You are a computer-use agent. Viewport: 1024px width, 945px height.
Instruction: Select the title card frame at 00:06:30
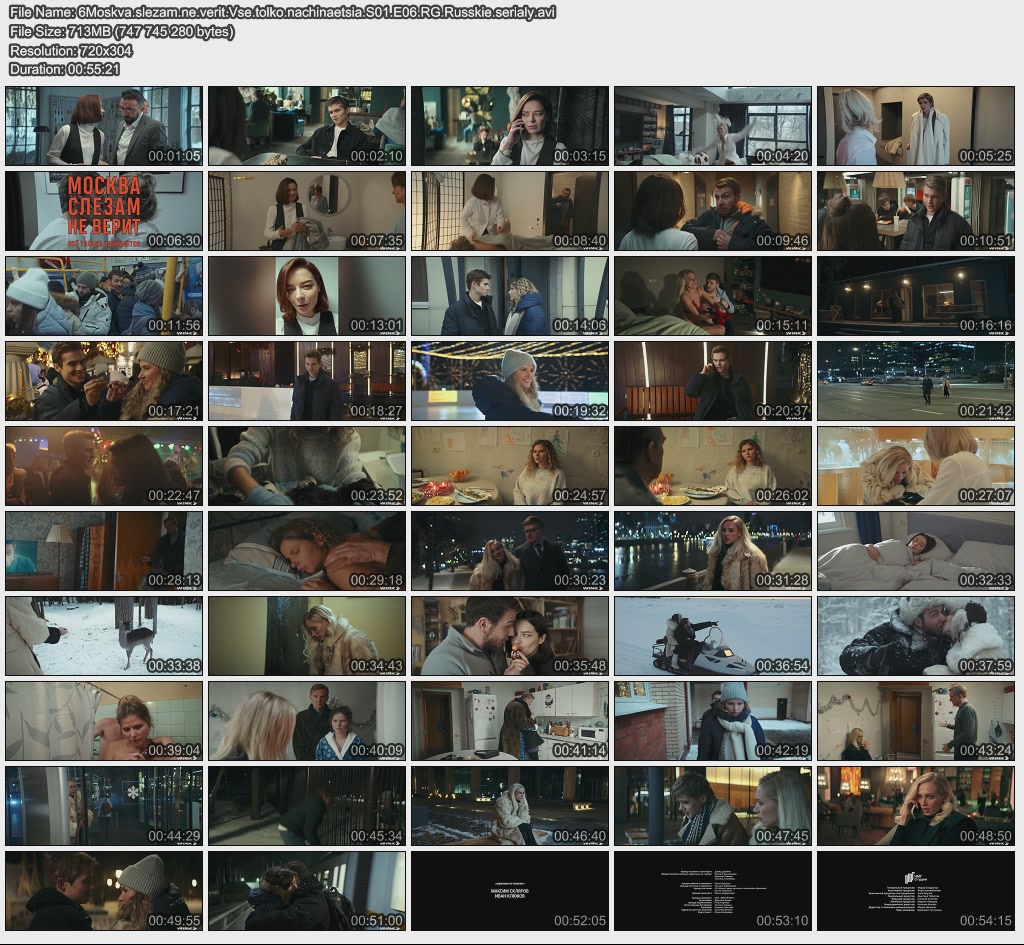coord(104,211)
